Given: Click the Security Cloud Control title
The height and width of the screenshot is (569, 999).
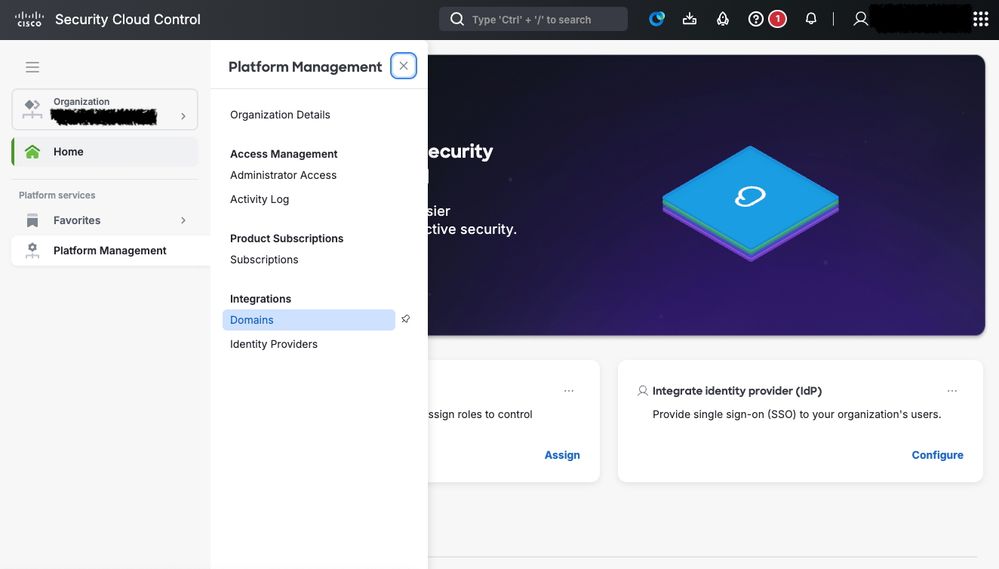Looking at the screenshot, I should [x=128, y=19].
